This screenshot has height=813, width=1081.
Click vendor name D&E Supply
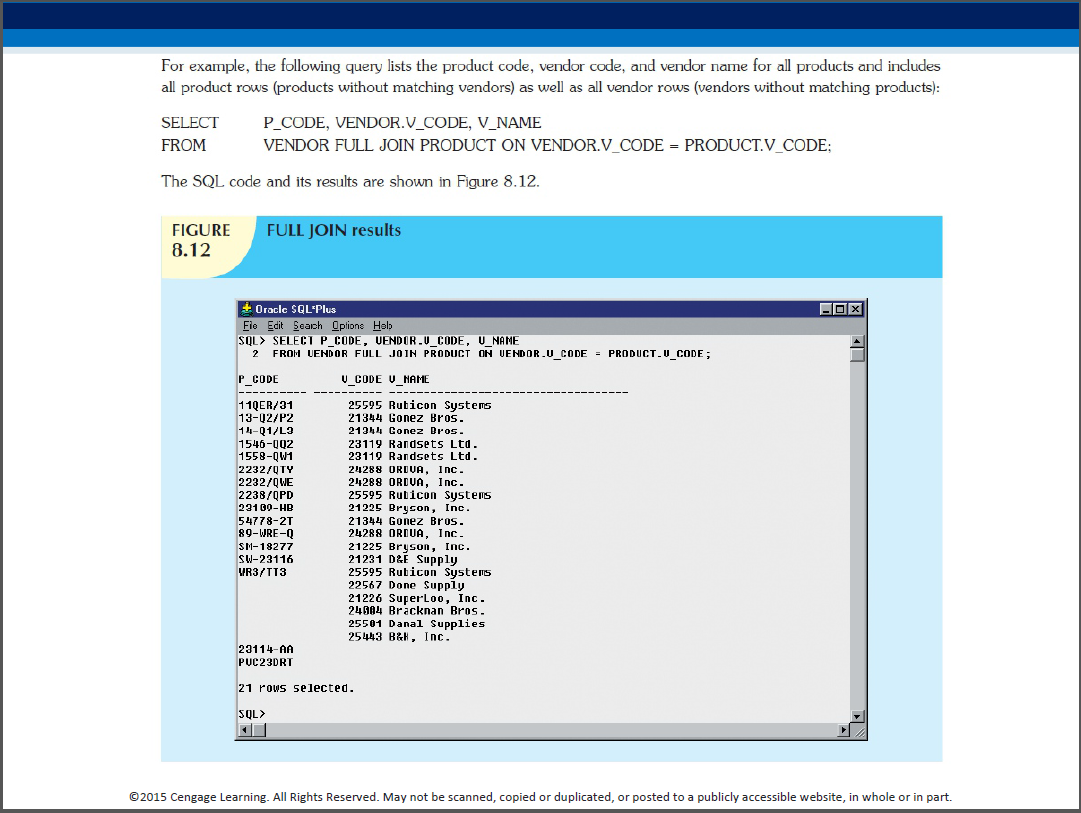coord(423,559)
